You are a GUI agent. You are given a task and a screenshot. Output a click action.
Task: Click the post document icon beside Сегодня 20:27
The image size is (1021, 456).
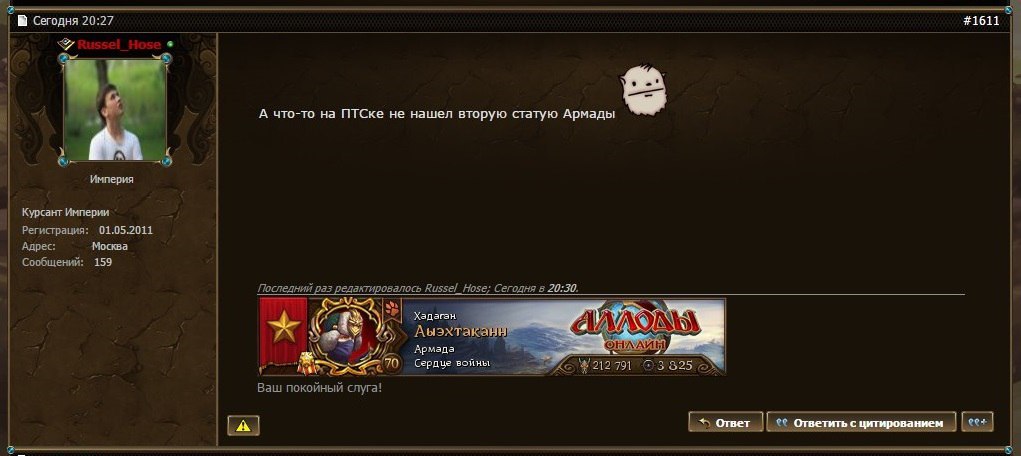22,20
